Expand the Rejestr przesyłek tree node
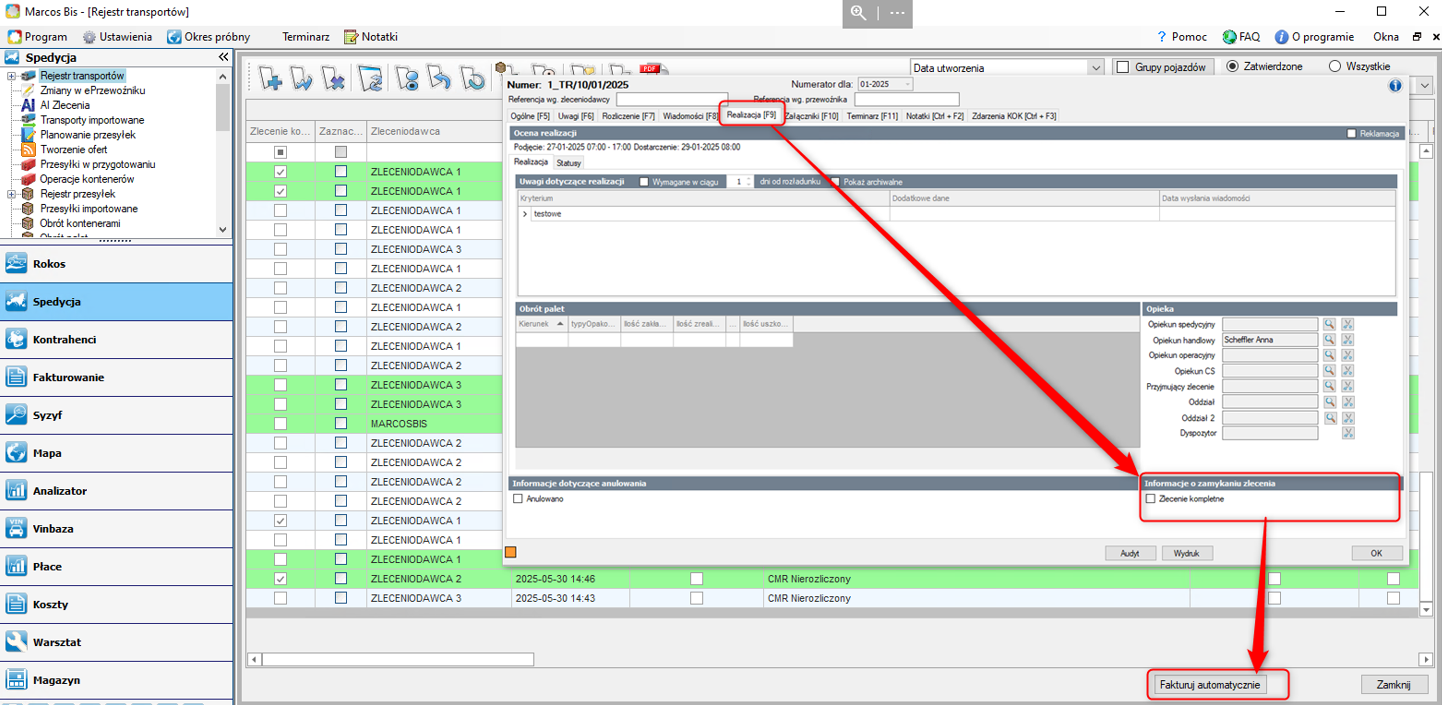The image size is (1442, 705). [11, 194]
